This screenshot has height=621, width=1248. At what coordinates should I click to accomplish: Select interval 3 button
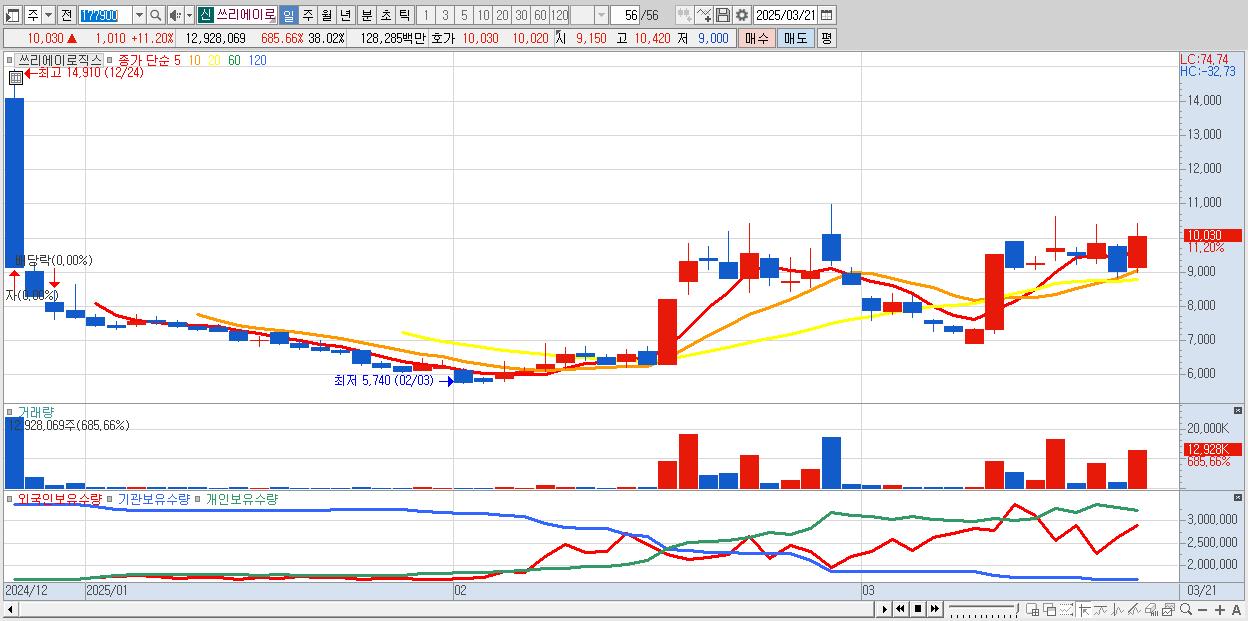click(445, 15)
